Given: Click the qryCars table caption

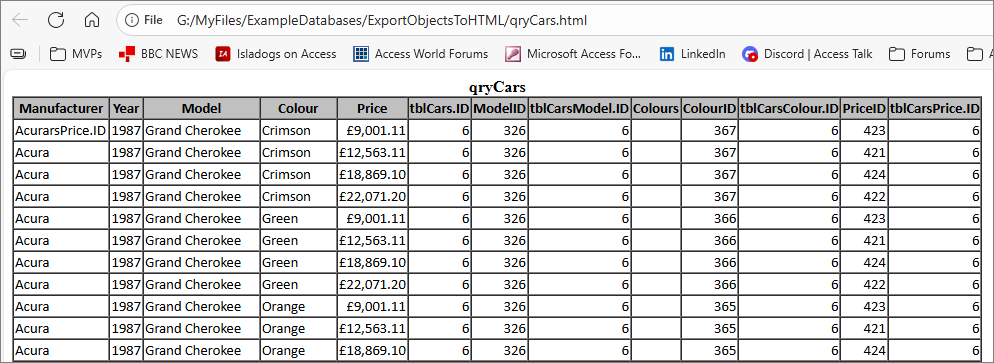Looking at the screenshot, I should [497, 87].
